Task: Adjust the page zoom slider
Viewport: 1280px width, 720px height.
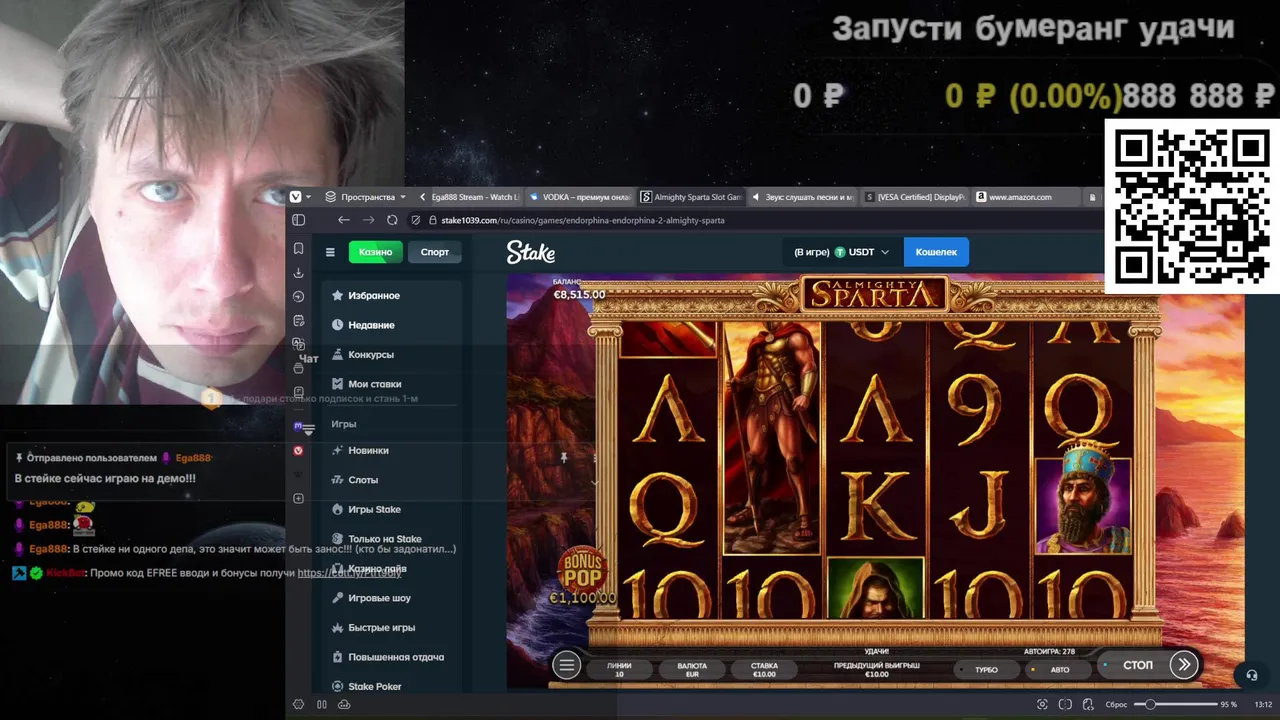Action: [1175, 705]
